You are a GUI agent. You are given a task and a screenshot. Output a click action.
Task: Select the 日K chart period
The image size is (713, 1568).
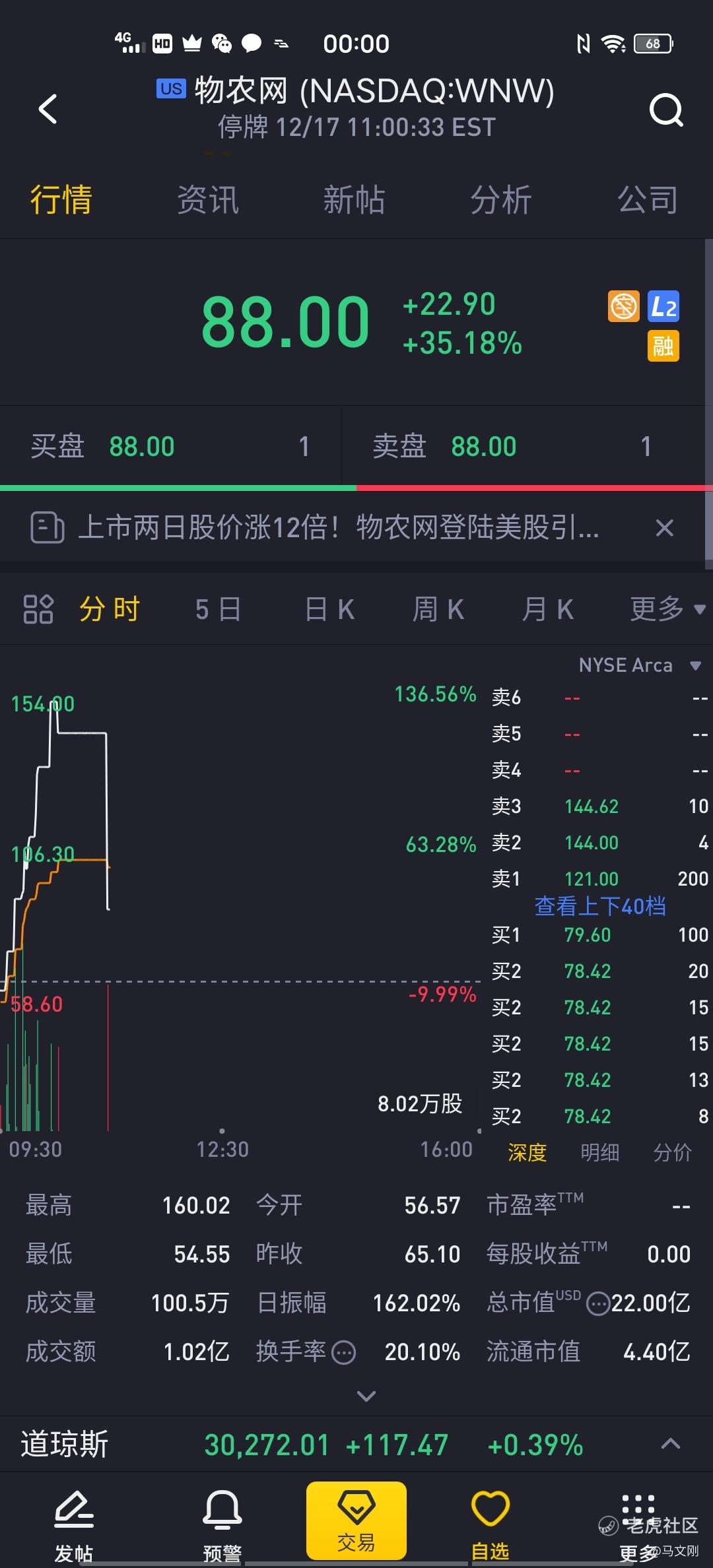pos(329,608)
